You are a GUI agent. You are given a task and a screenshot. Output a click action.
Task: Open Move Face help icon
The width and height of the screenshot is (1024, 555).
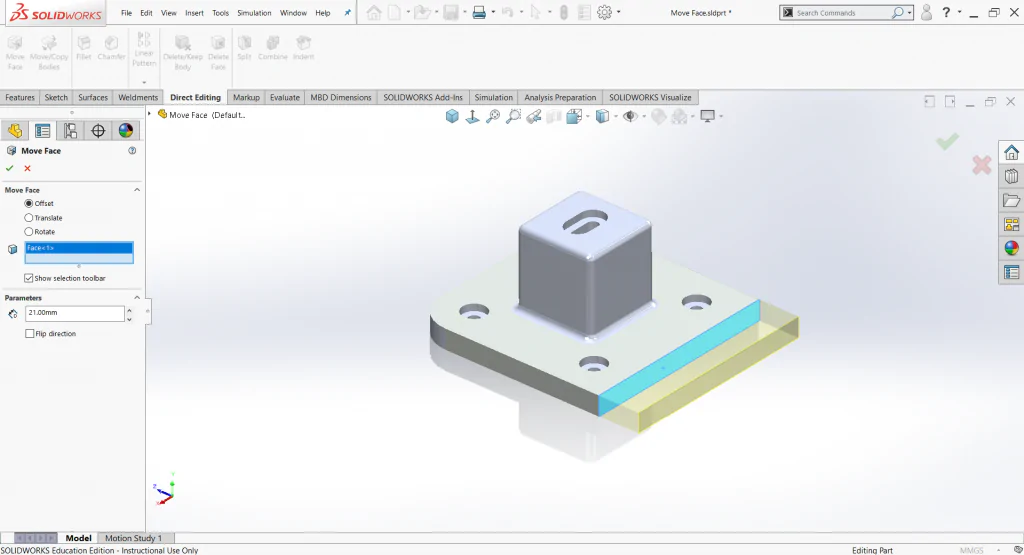click(x=132, y=151)
